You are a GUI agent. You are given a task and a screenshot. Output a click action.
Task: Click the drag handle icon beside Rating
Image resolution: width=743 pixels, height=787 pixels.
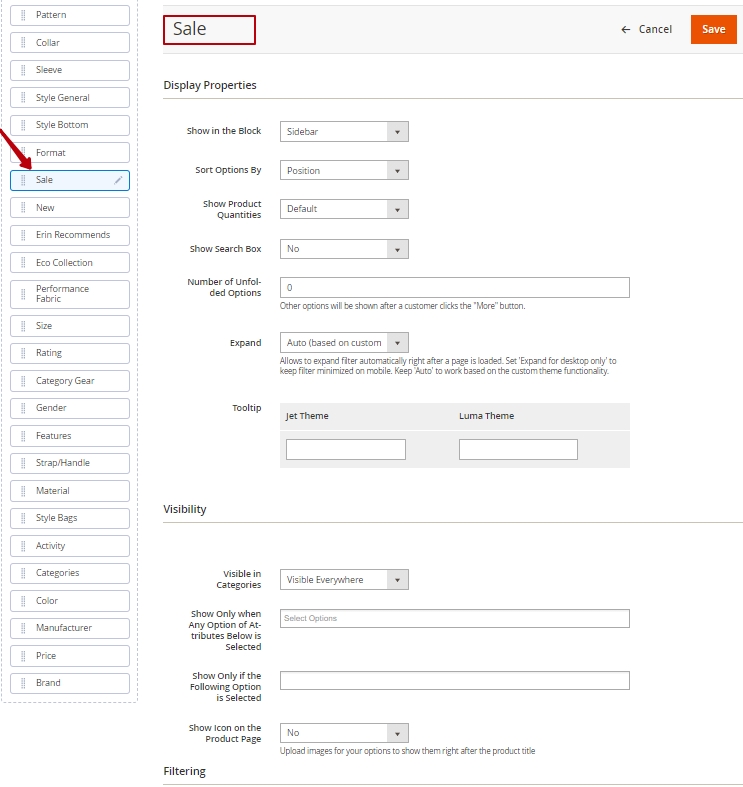tap(24, 353)
